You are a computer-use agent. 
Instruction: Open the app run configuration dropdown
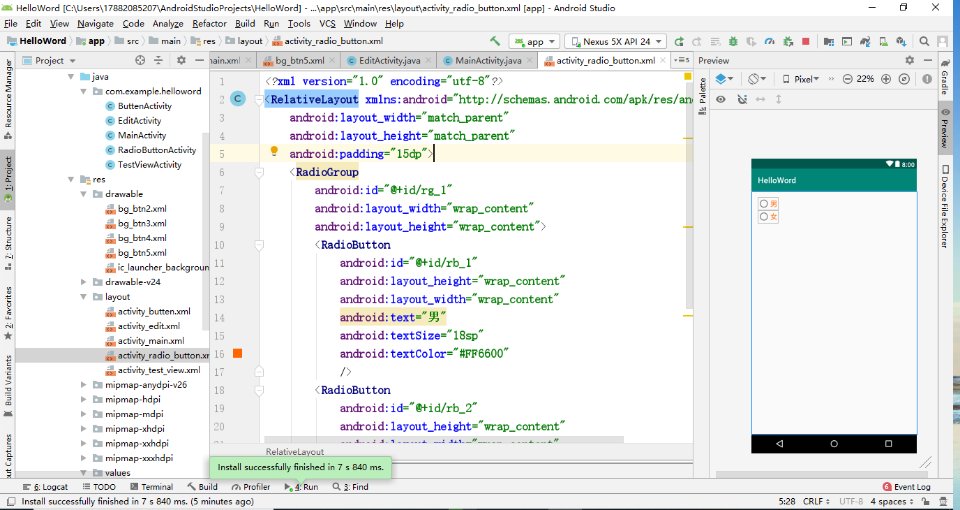tap(534, 42)
